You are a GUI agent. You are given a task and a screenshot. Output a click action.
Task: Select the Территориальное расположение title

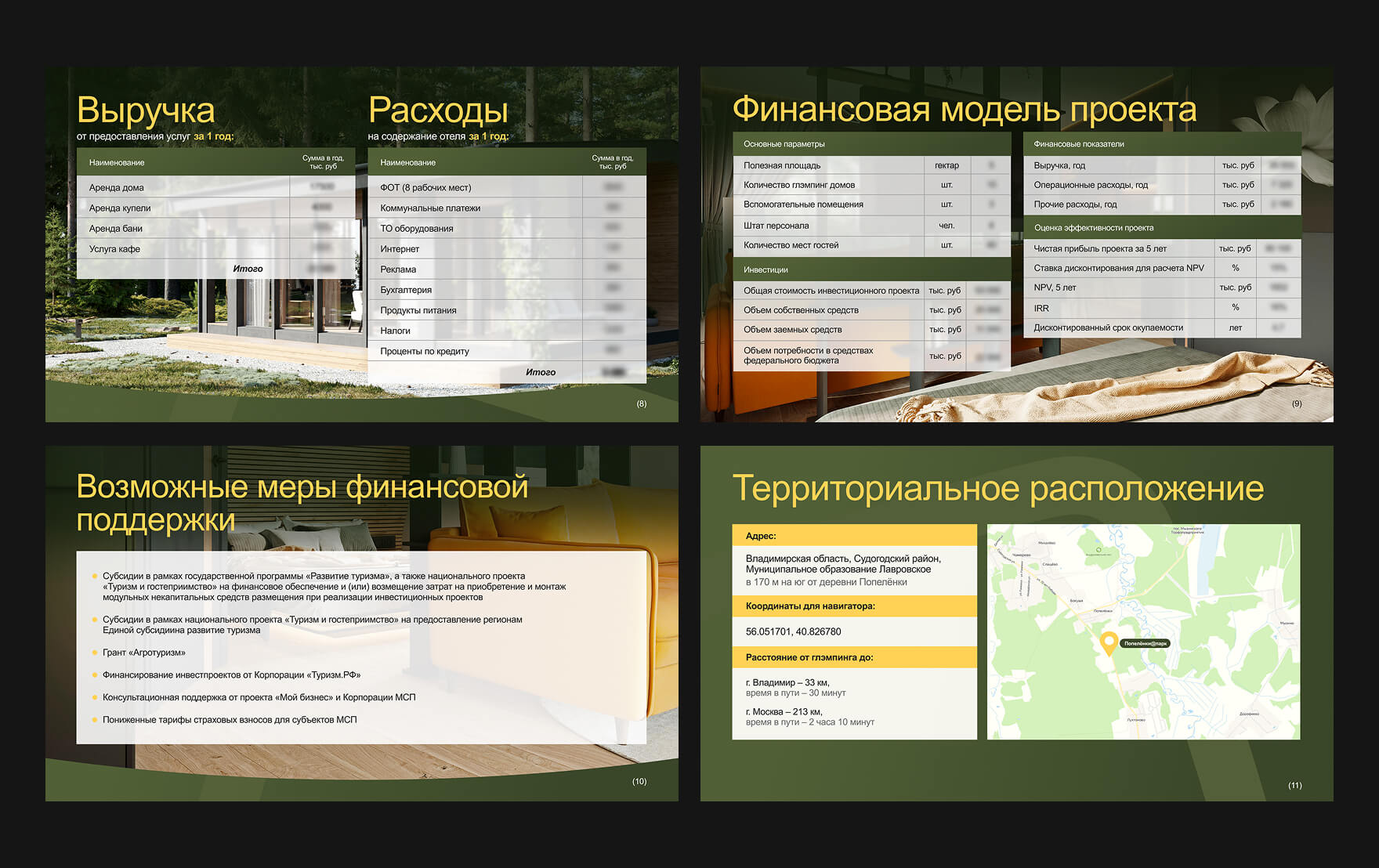pos(997,489)
